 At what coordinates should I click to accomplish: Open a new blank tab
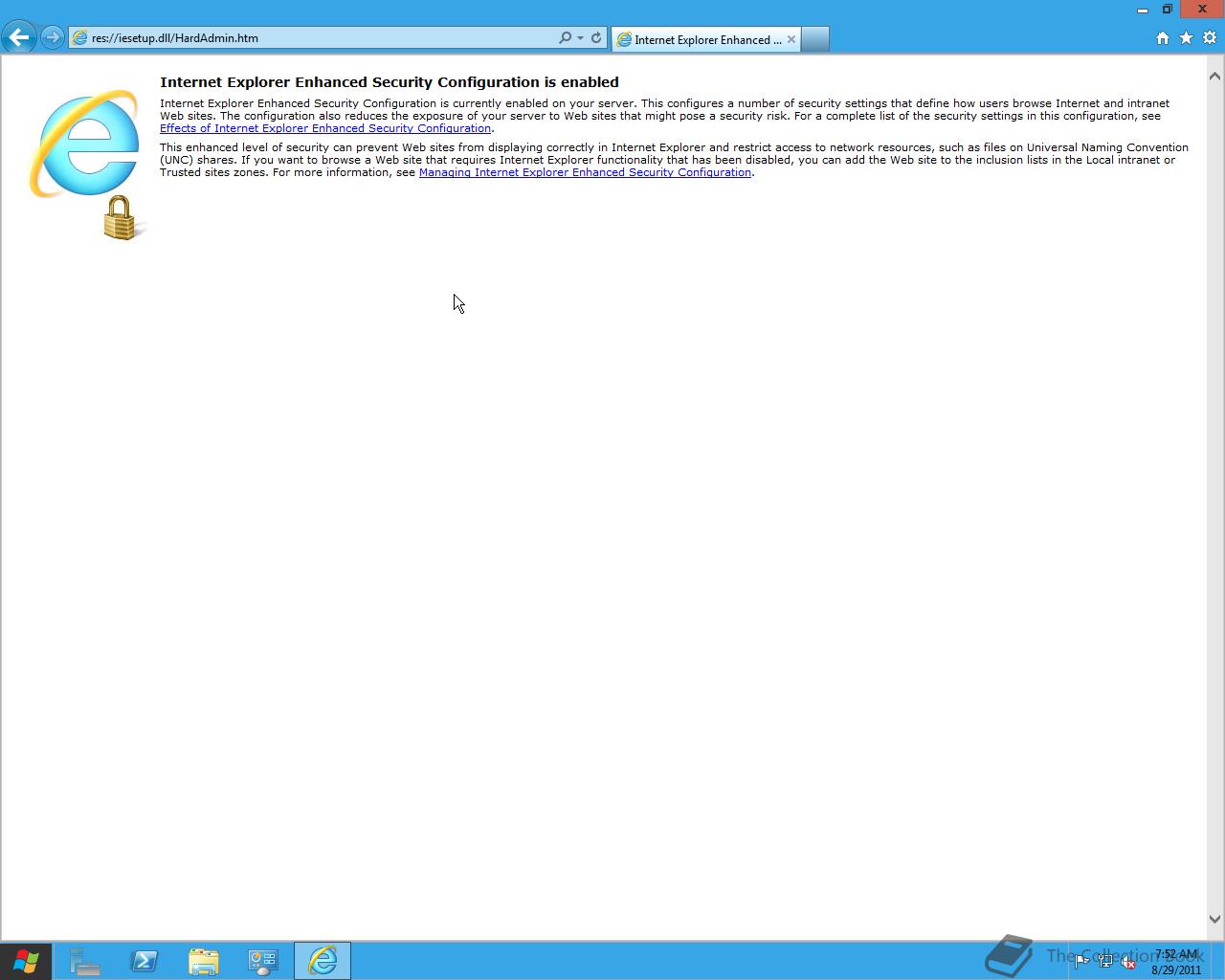815,39
